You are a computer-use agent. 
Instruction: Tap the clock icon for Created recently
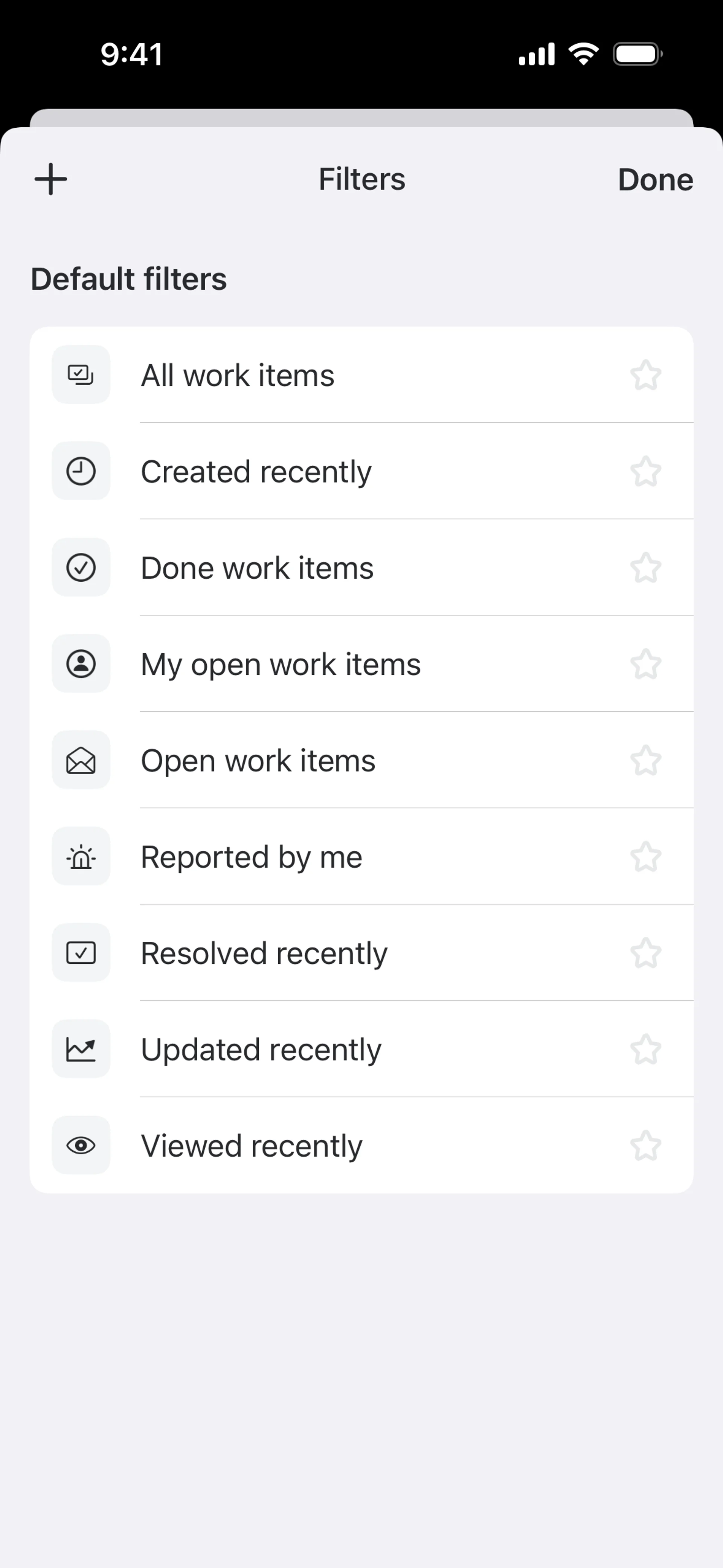(81, 471)
